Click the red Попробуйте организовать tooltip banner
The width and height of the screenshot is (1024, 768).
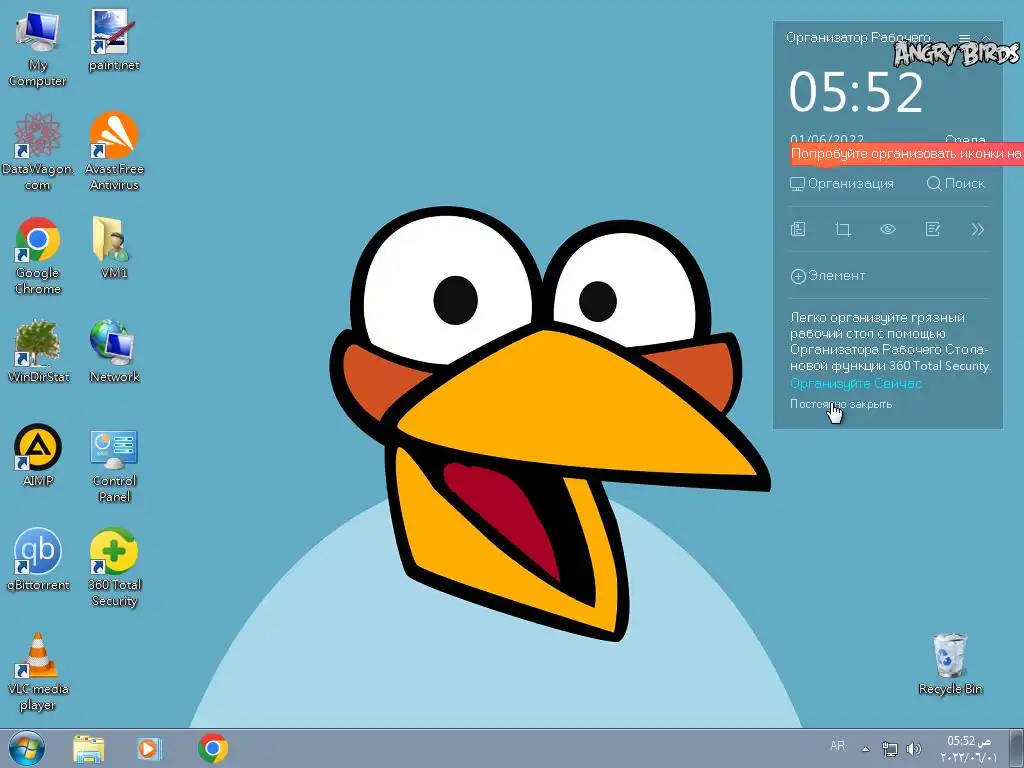click(x=906, y=154)
